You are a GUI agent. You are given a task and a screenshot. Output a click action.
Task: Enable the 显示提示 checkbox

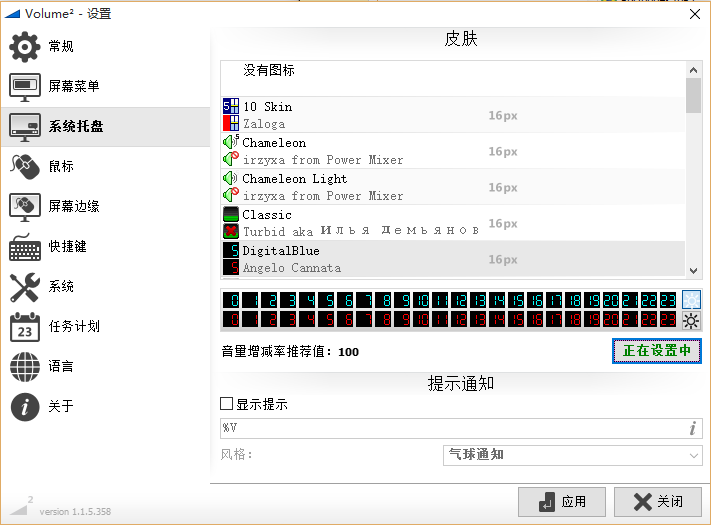click(x=226, y=404)
